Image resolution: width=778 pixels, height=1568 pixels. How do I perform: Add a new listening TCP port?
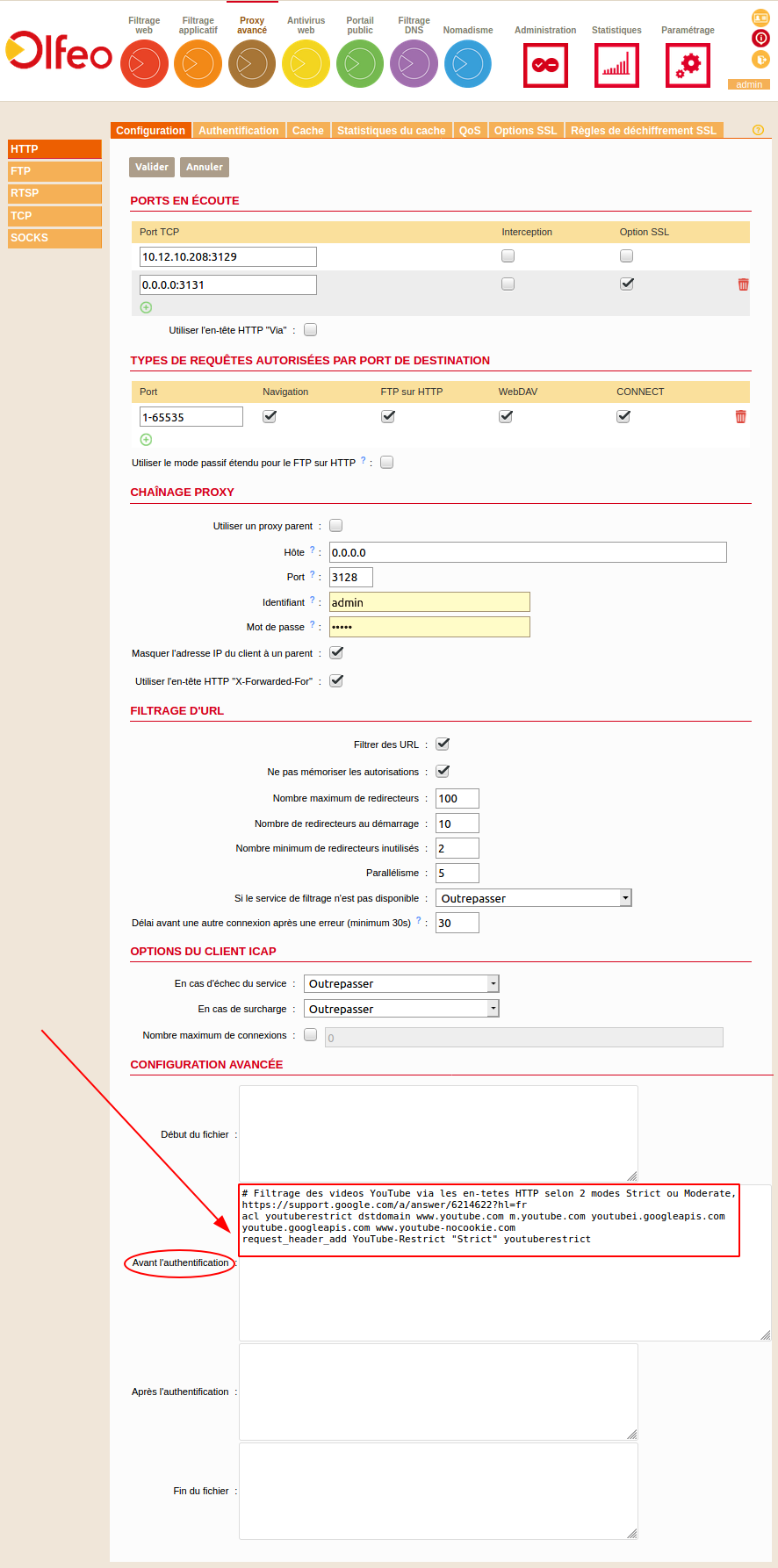[x=147, y=307]
